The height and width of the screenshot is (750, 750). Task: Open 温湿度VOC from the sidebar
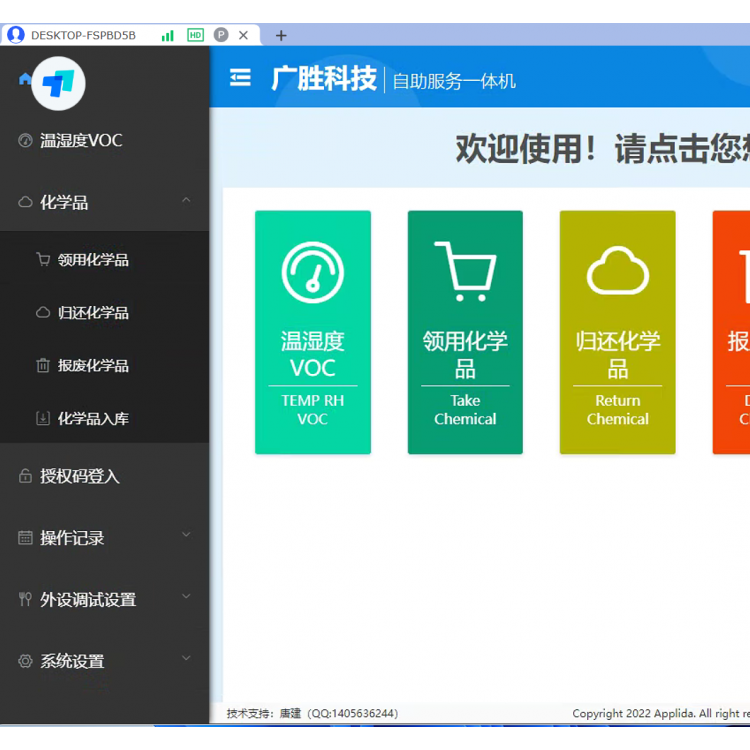click(81, 141)
